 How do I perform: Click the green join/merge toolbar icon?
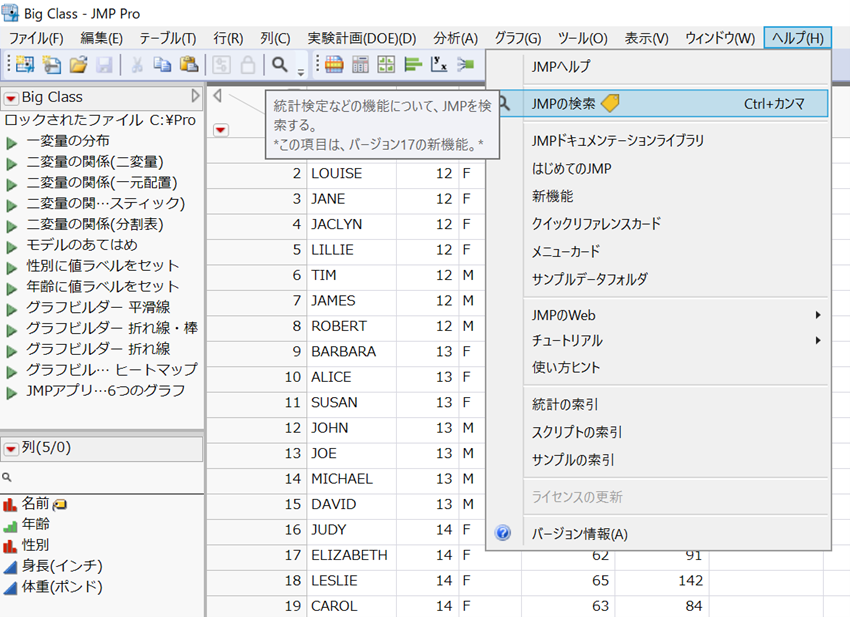464,64
